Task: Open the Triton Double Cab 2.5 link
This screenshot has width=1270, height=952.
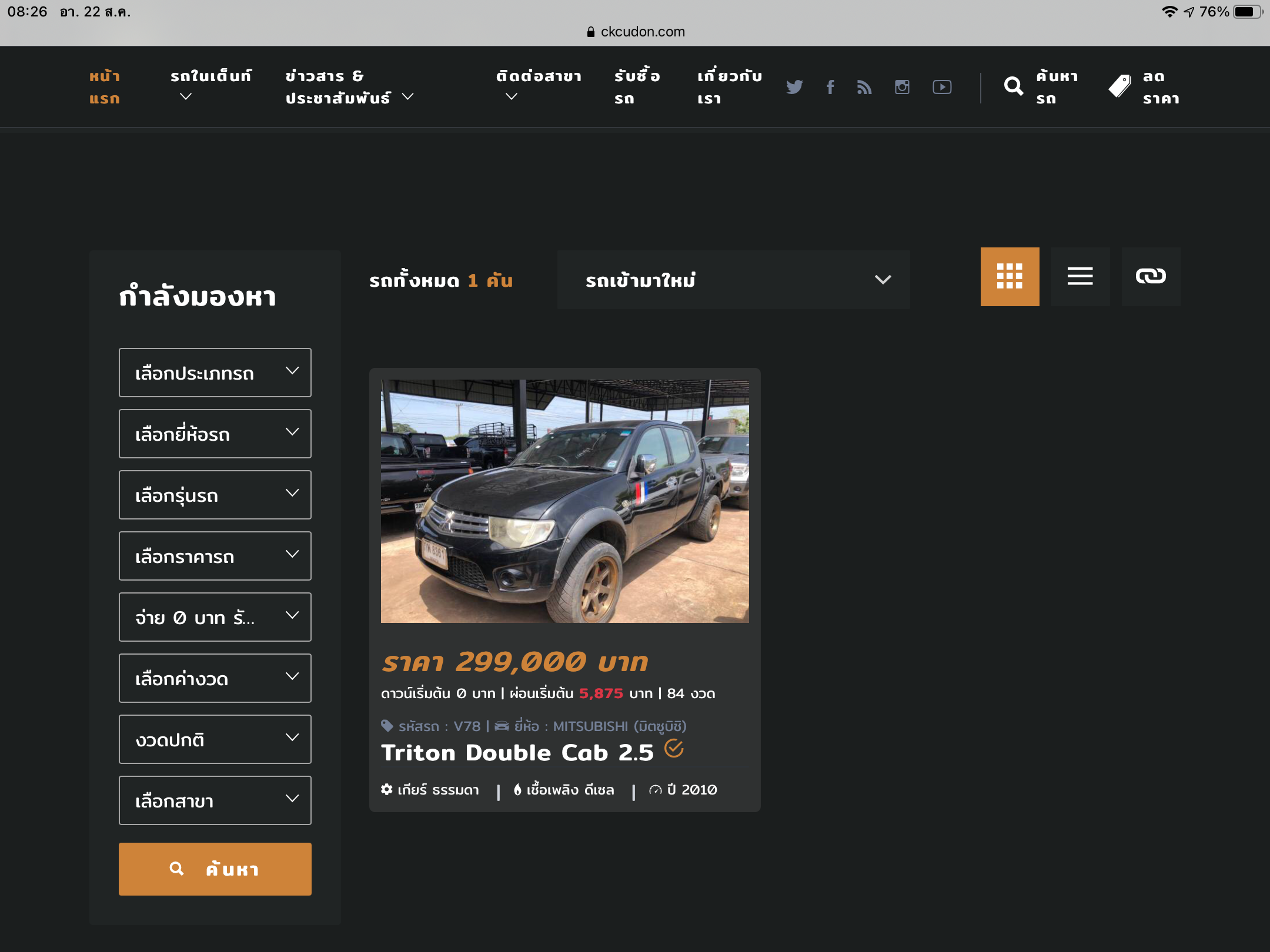Action: [x=517, y=753]
